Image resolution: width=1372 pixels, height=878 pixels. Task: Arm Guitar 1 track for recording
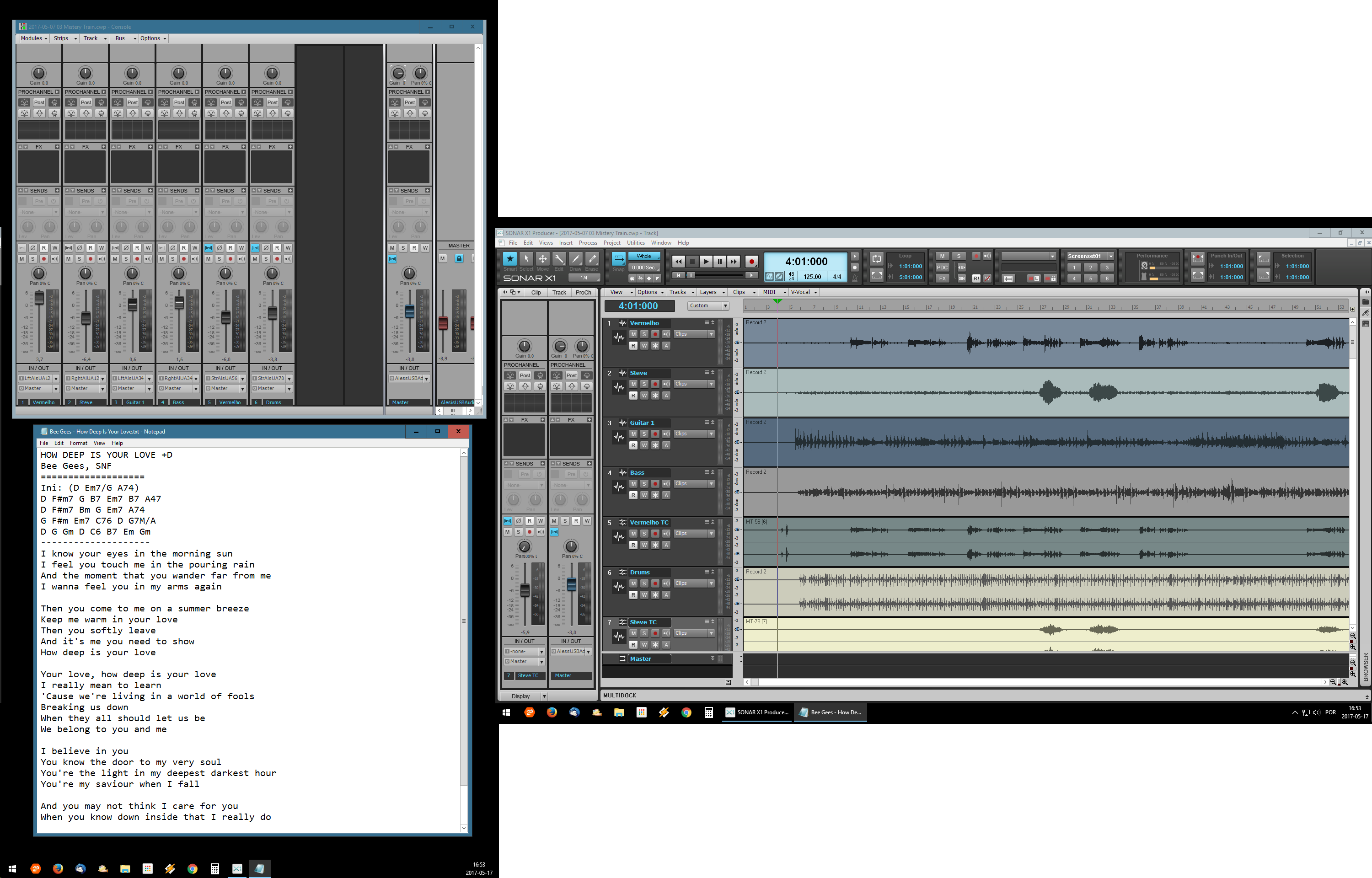point(655,434)
